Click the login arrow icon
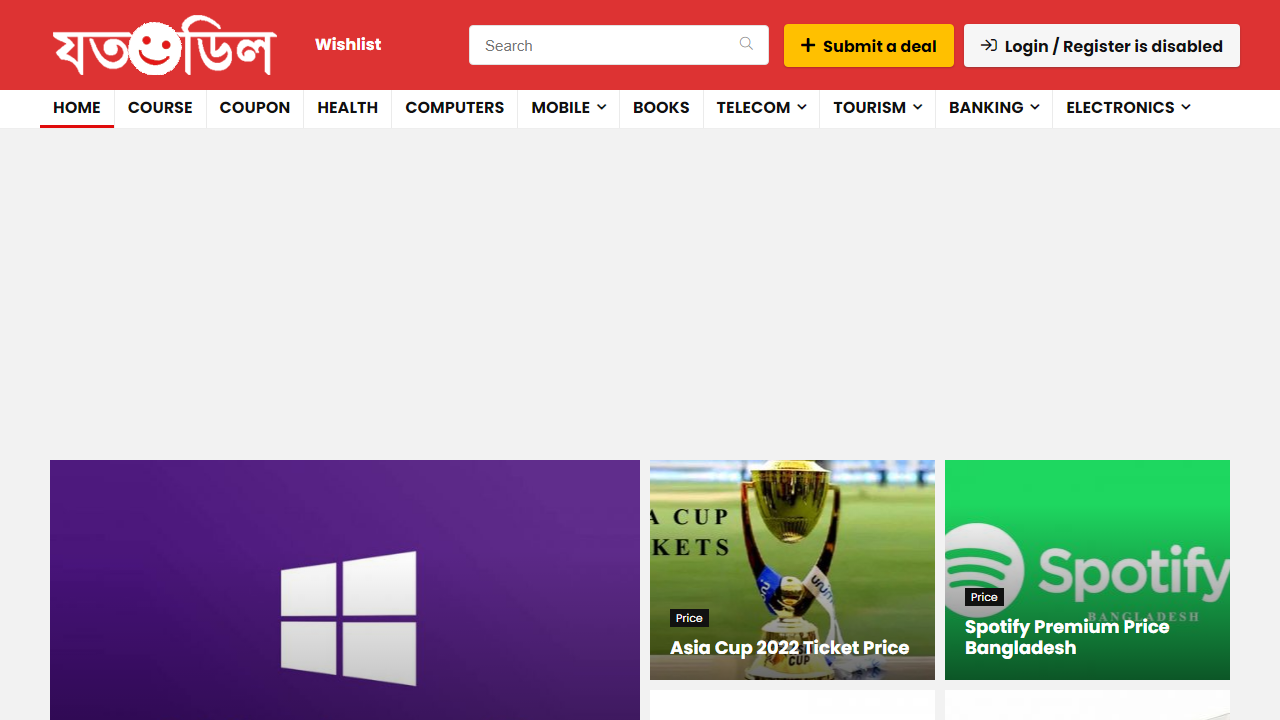 [989, 46]
